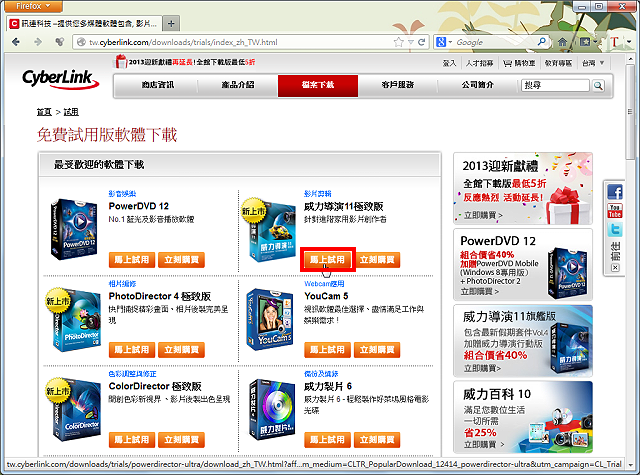Start PhotoDirector 4 trial with 馬上試用
This screenshot has width=640, height=475.
tap(132, 350)
